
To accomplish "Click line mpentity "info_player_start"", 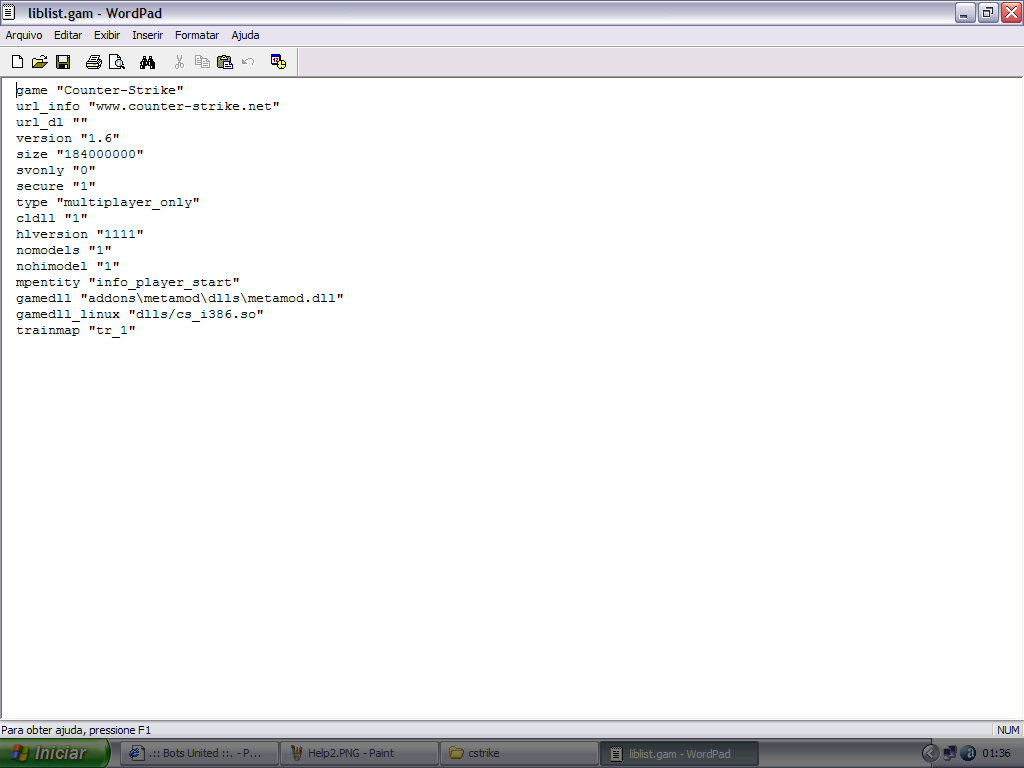I will click(128, 282).
